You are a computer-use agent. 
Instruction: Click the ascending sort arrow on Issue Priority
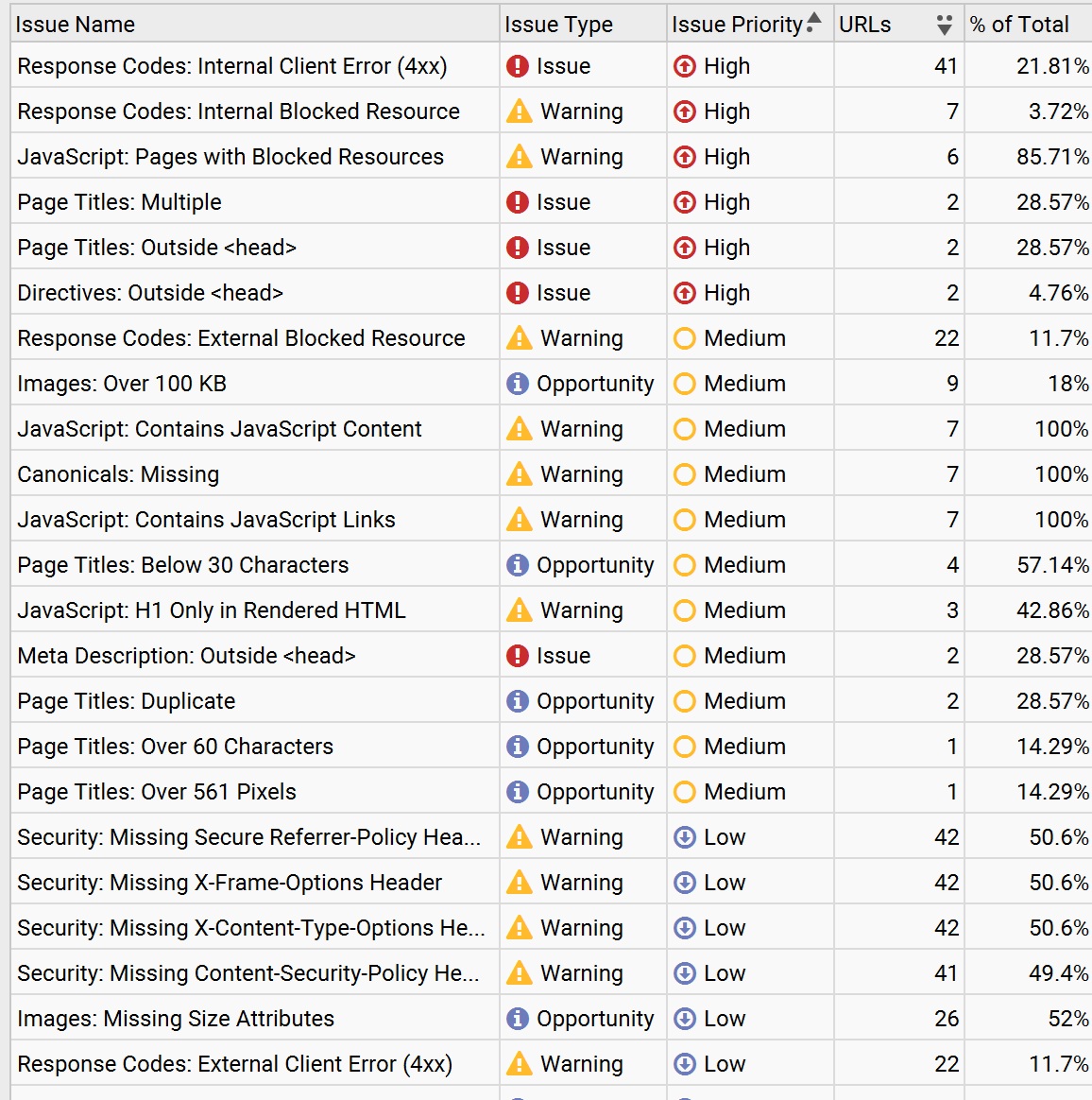[813, 23]
